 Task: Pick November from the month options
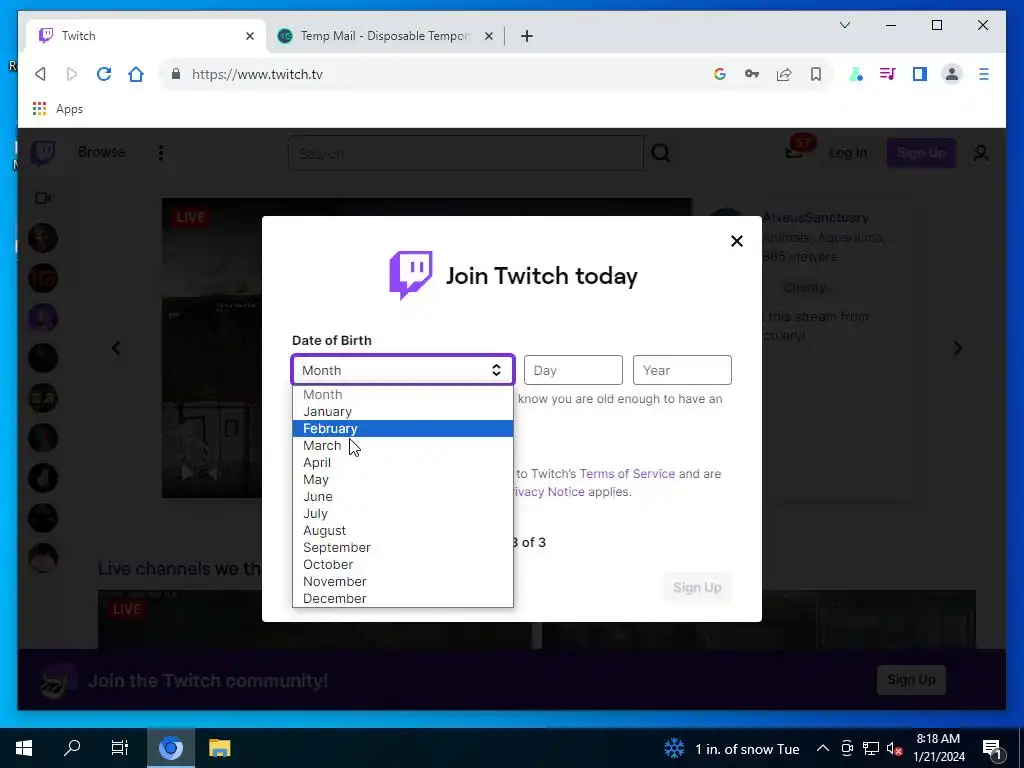pos(402,581)
